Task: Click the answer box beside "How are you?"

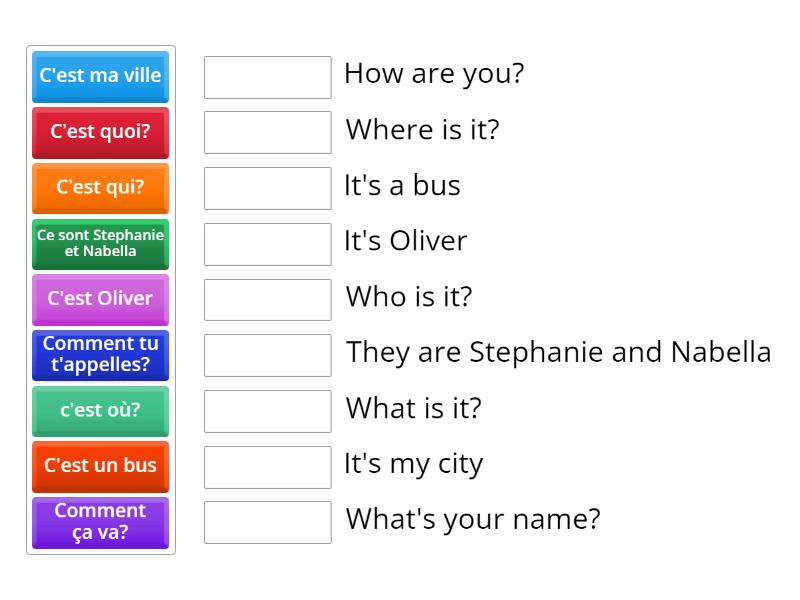Action: pyautogui.click(x=267, y=75)
